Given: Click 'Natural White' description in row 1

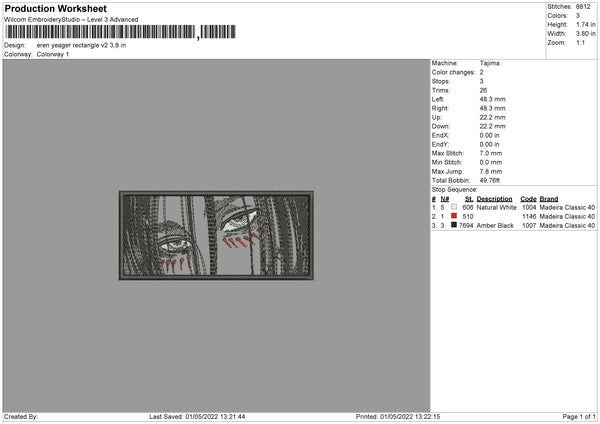Looking at the screenshot, I should (497, 207).
